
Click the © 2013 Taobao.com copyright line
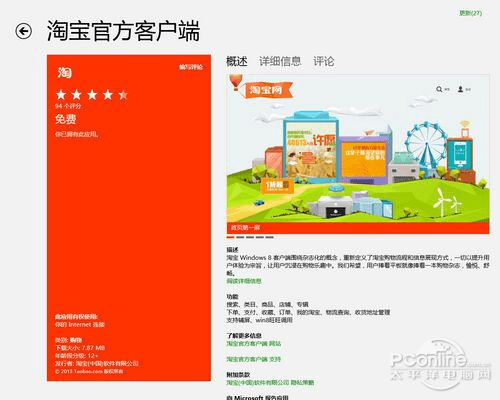[89, 371]
